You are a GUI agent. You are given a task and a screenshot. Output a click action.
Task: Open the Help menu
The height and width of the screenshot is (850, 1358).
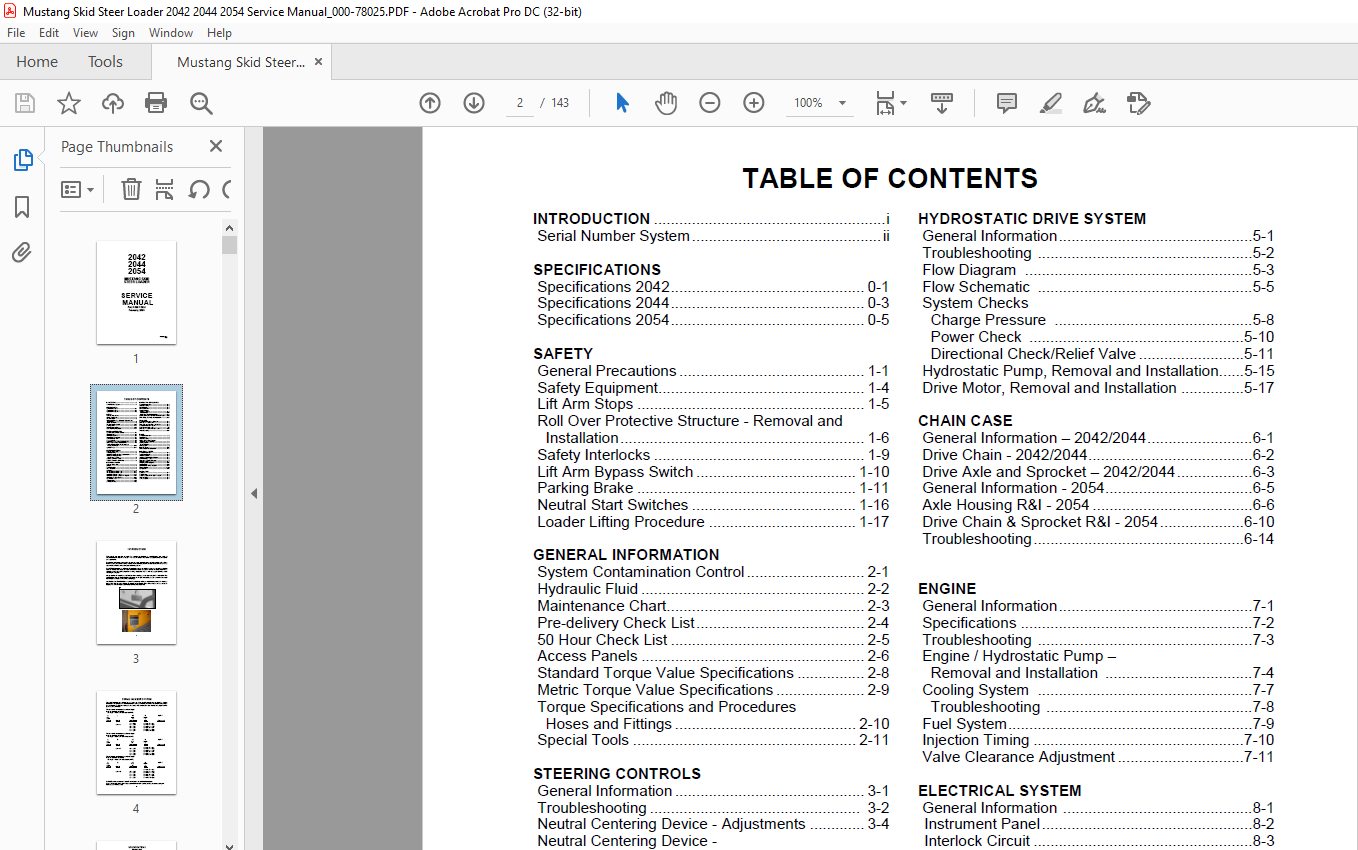point(219,33)
